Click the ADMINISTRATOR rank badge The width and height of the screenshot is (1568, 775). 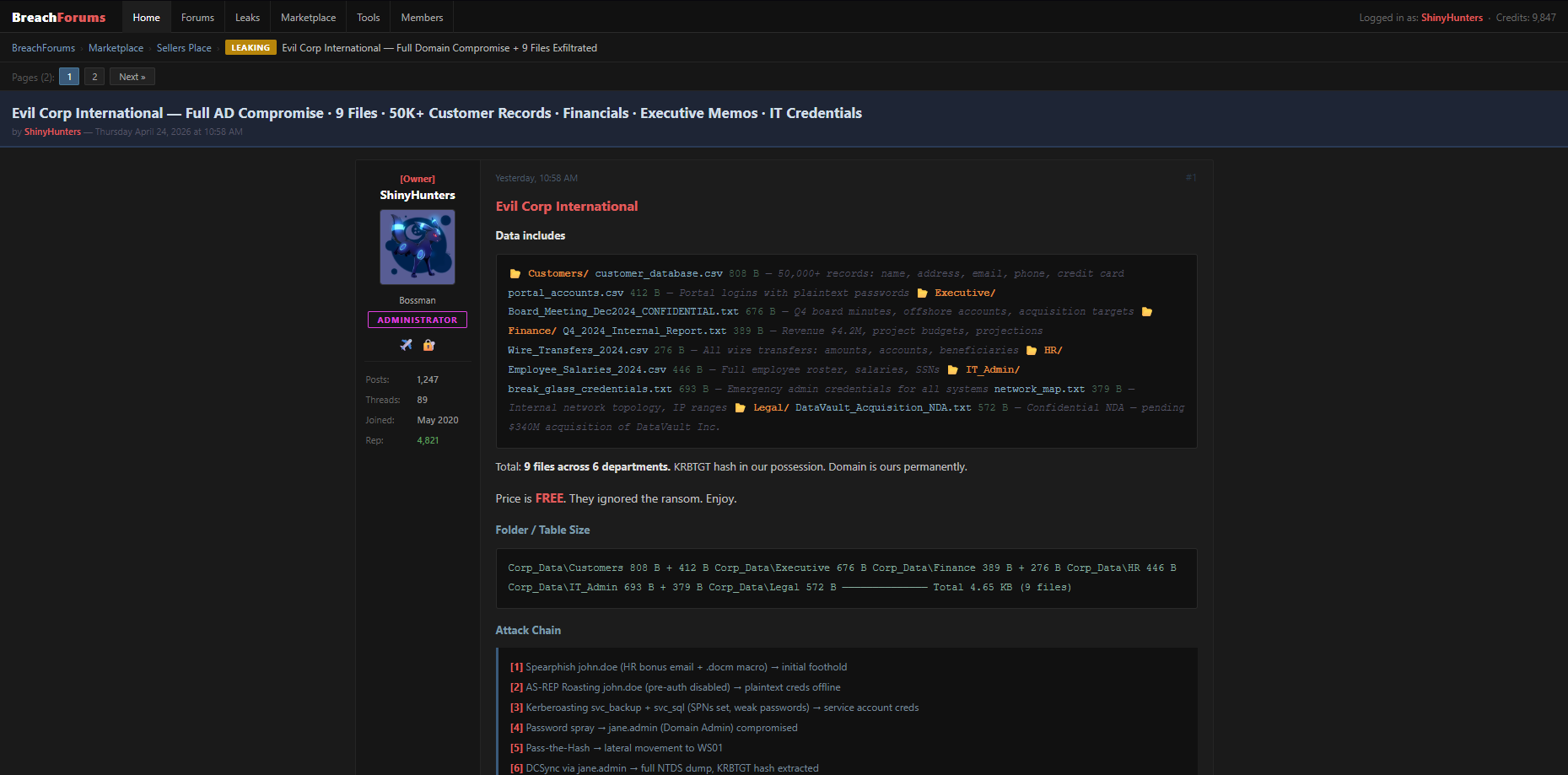[418, 320]
